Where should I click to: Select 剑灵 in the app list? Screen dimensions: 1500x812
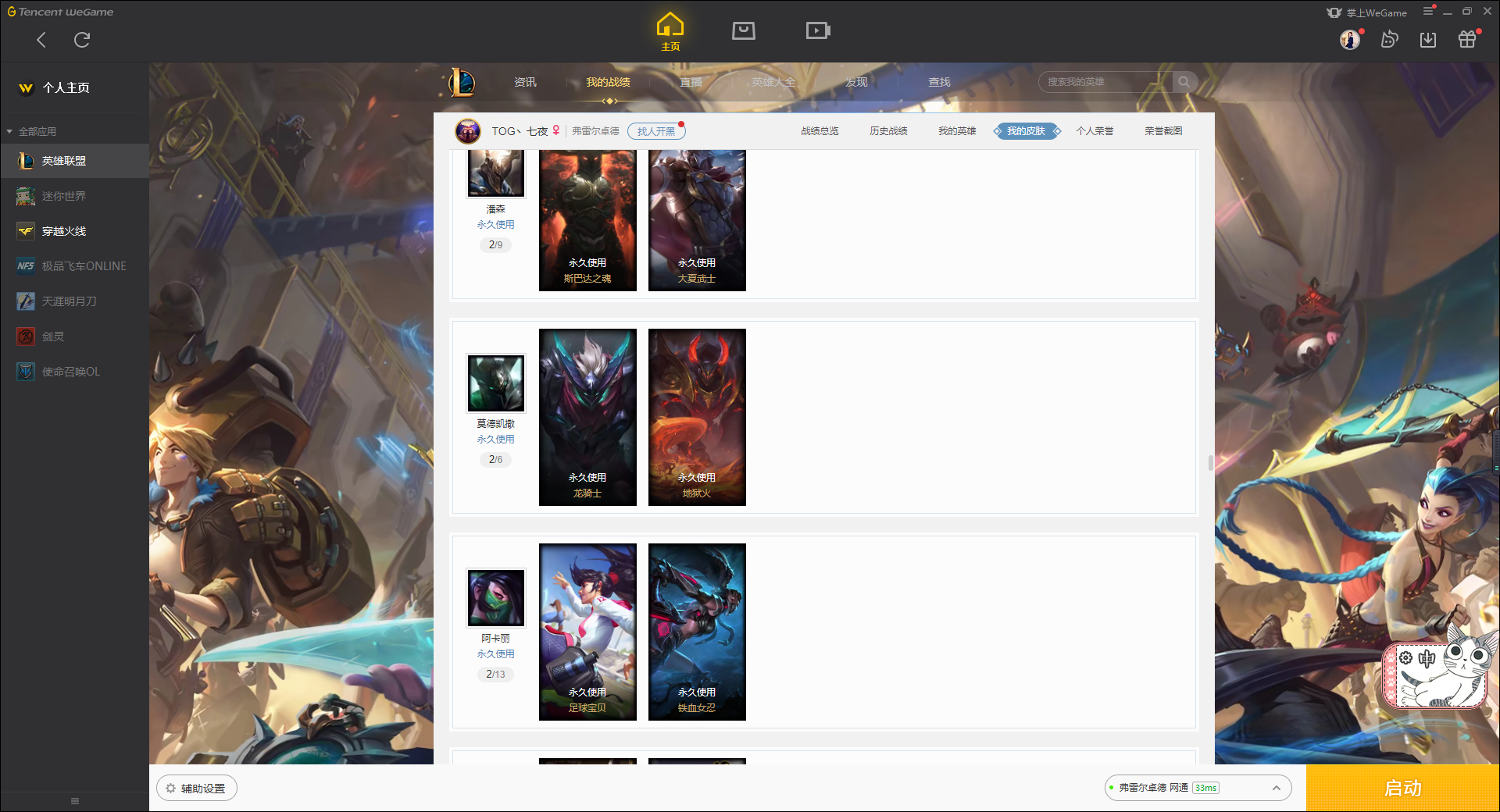tap(74, 337)
